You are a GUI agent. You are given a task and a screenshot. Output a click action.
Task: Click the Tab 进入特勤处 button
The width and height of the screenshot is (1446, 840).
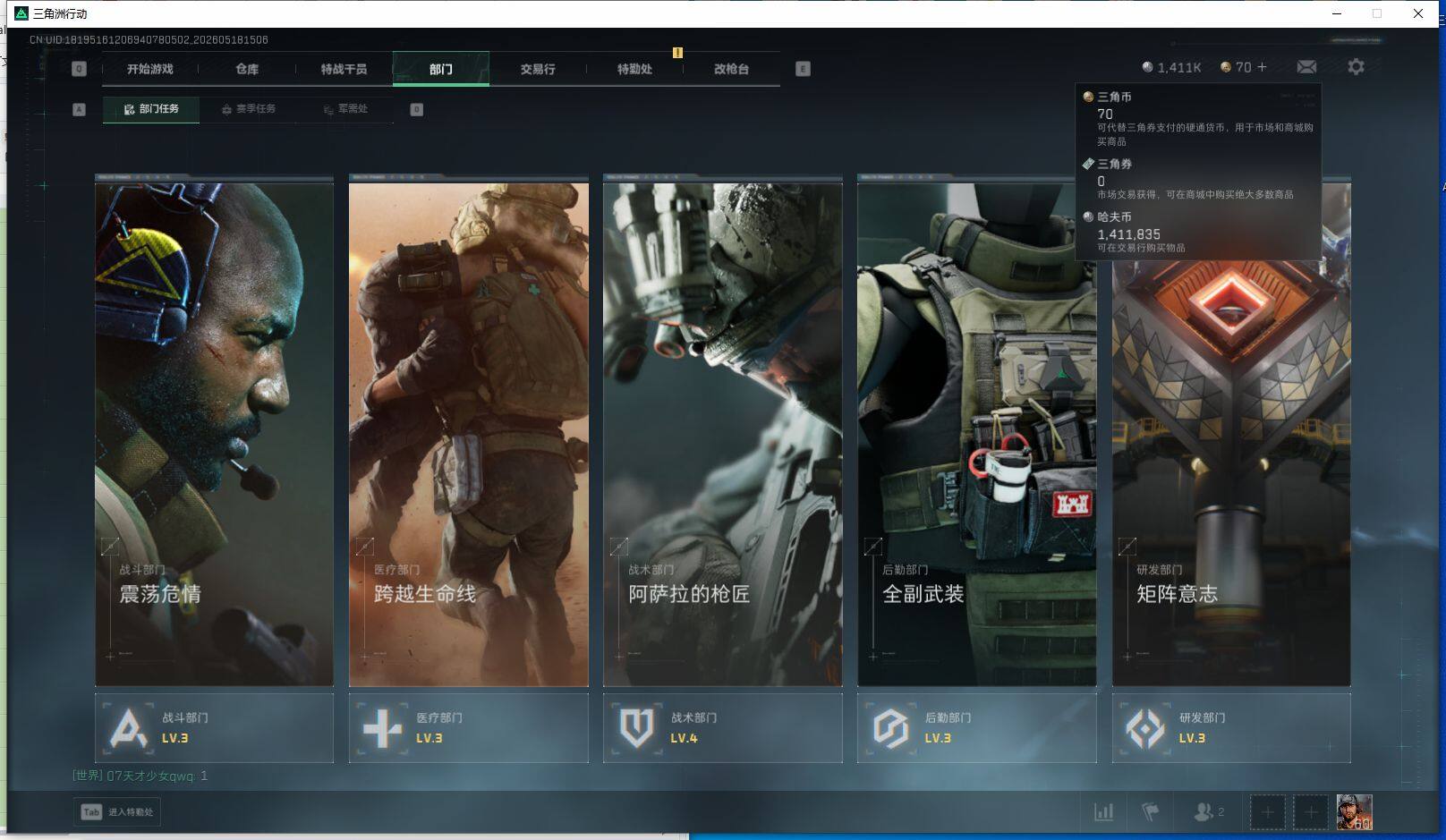pyautogui.click(x=117, y=812)
